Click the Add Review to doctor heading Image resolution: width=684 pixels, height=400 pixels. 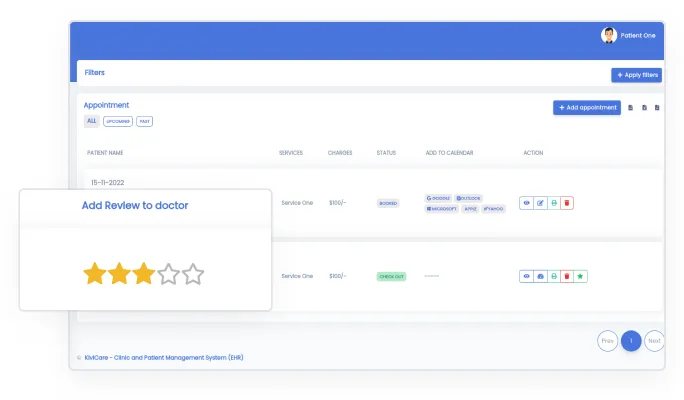[135, 205]
